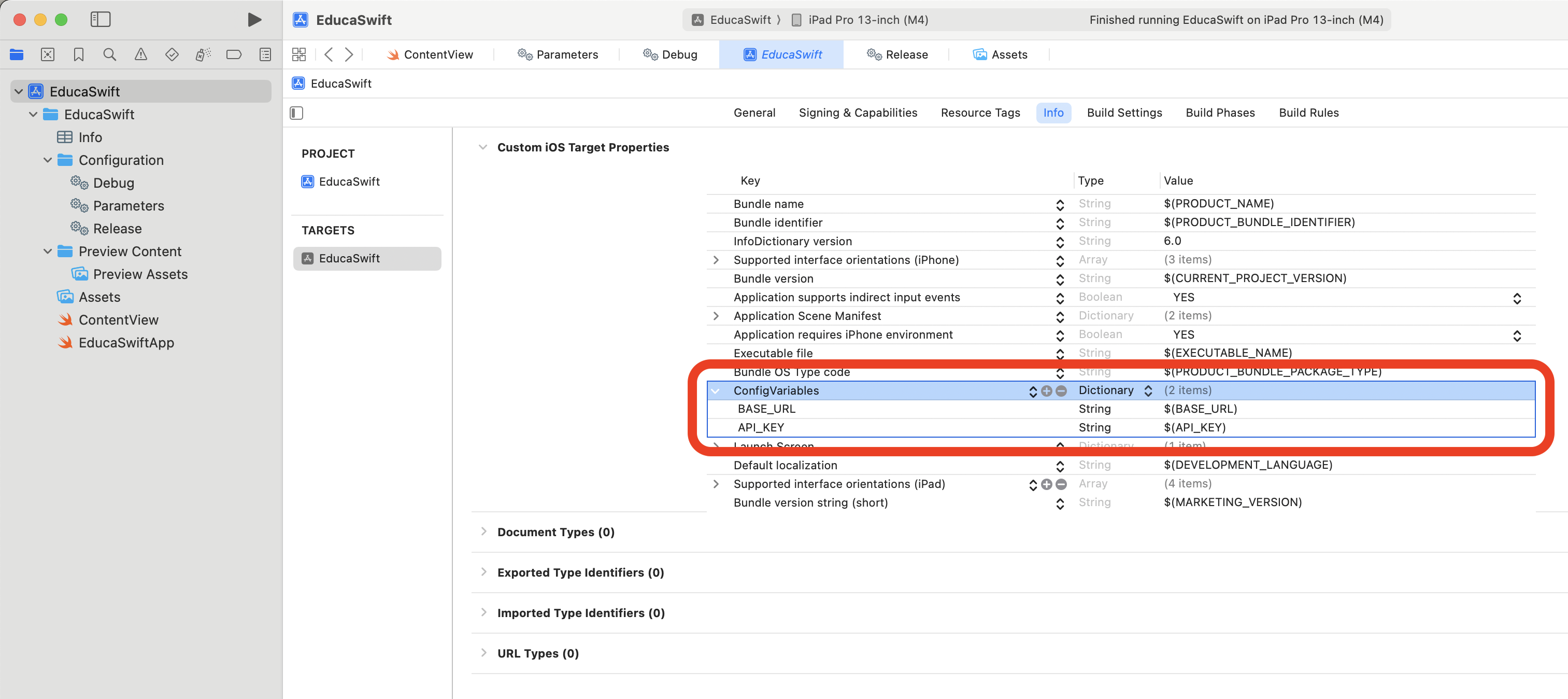Open the Report navigator icon

(265, 55)
